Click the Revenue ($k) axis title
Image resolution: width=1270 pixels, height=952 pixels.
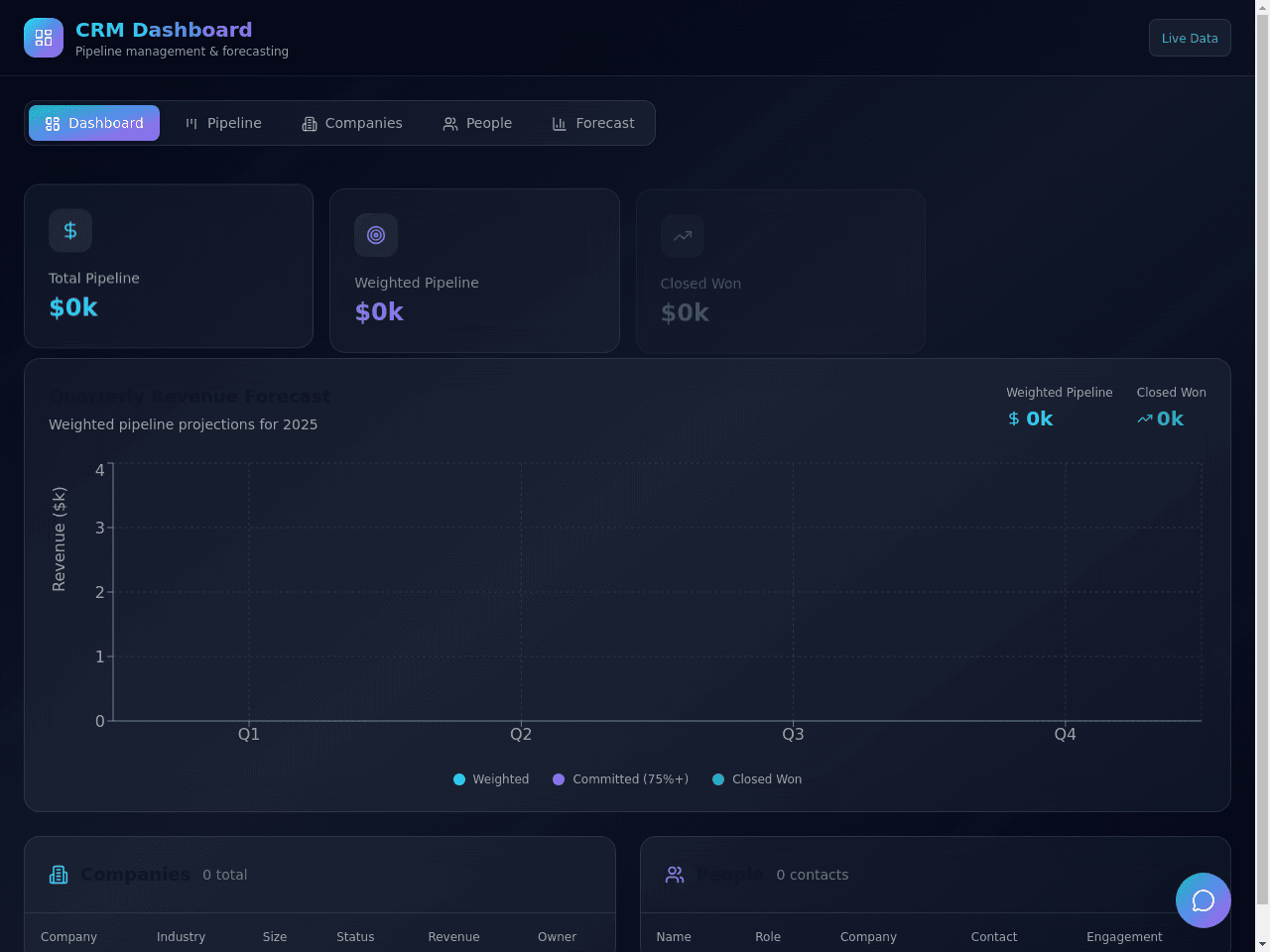pos(60,539)
